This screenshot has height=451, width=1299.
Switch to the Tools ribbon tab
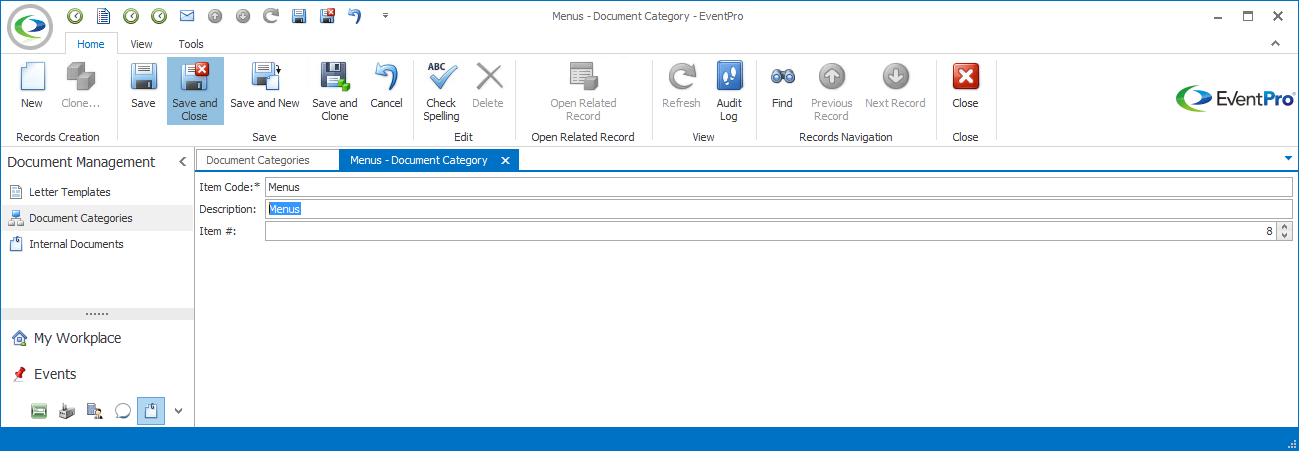[x=191, y=44]
